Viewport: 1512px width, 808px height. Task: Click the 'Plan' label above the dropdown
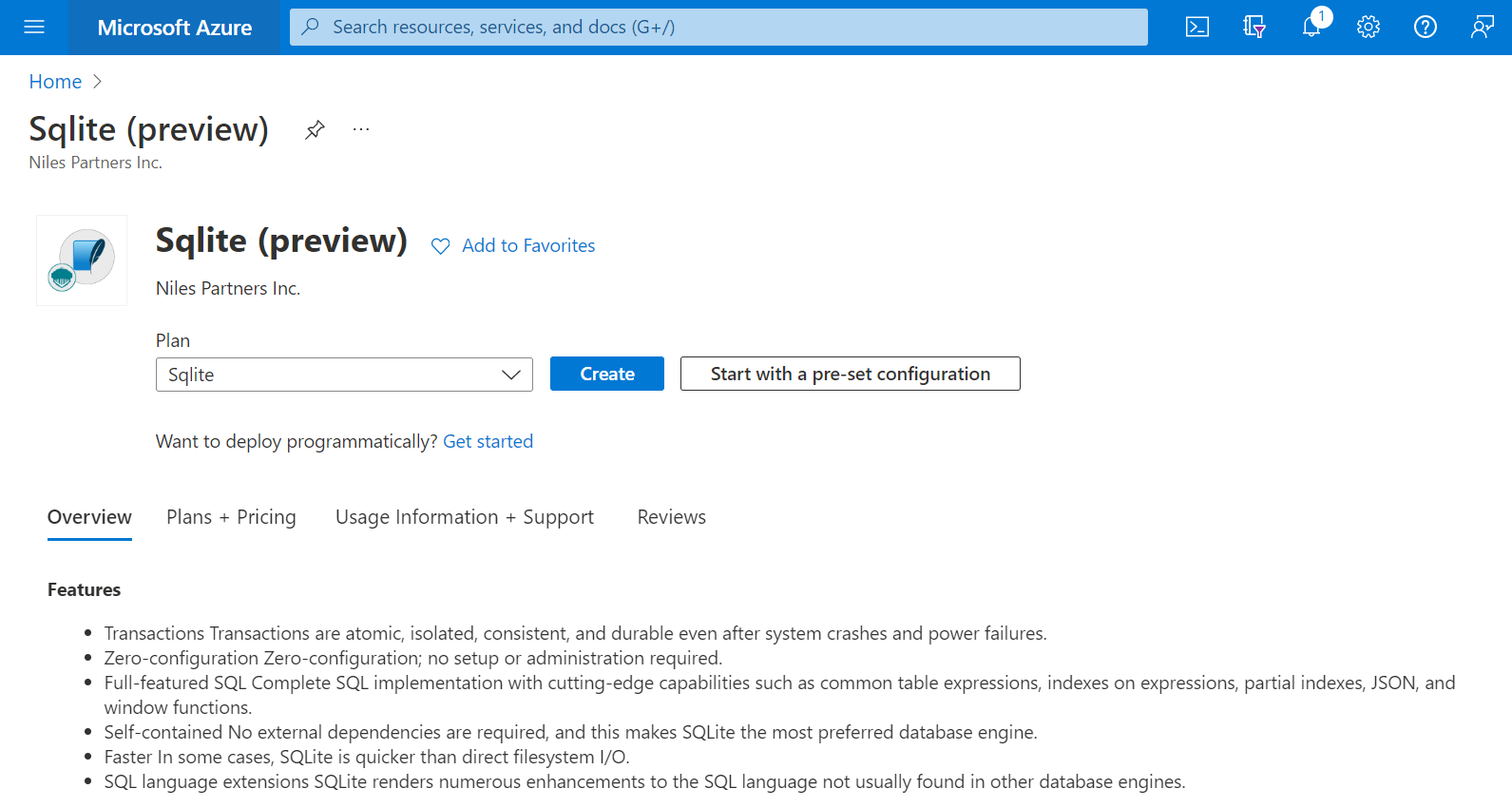click(x=173, y=340)
